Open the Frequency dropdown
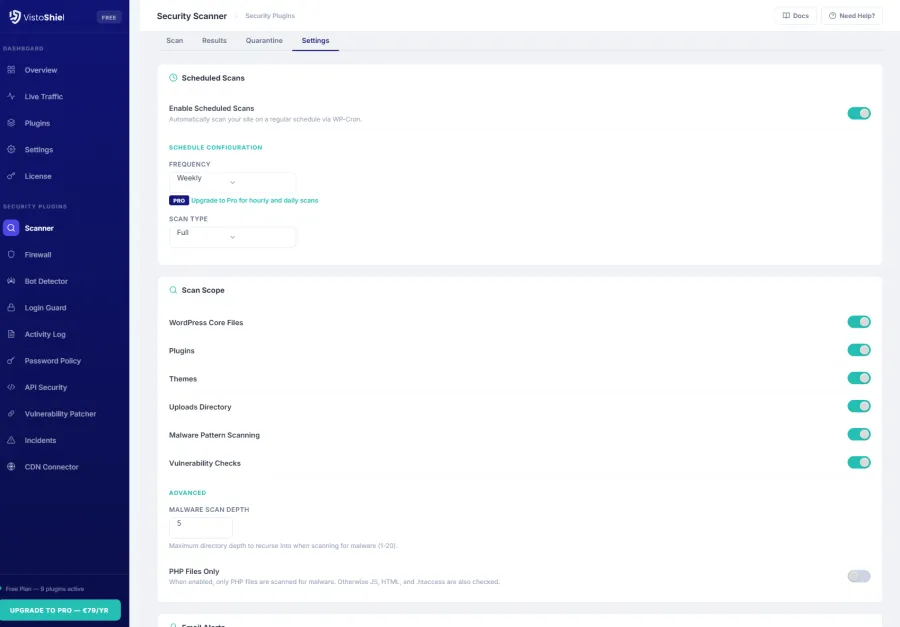This screenshot has width=900, height=627. 232,178
